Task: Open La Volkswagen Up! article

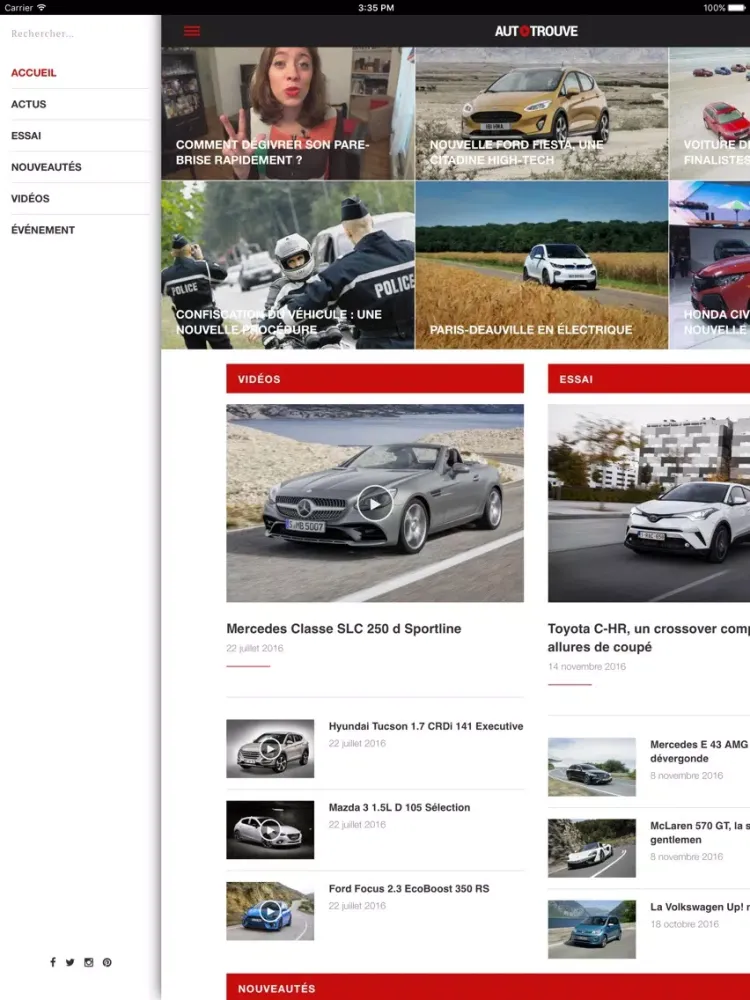Action: [x=700, y=907]
